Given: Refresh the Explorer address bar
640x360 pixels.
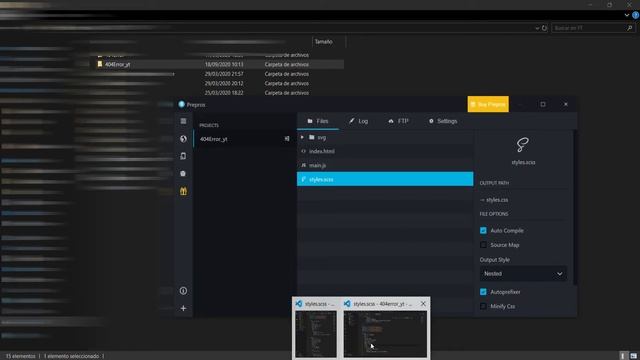Looking at the screenshot, I should [544, 28].
